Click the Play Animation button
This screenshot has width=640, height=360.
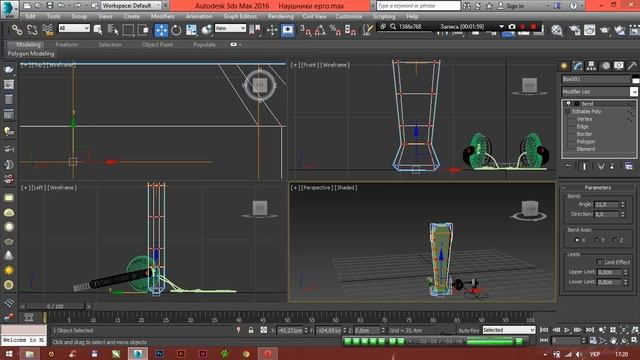pyautogui.click(x=567, y=330)
